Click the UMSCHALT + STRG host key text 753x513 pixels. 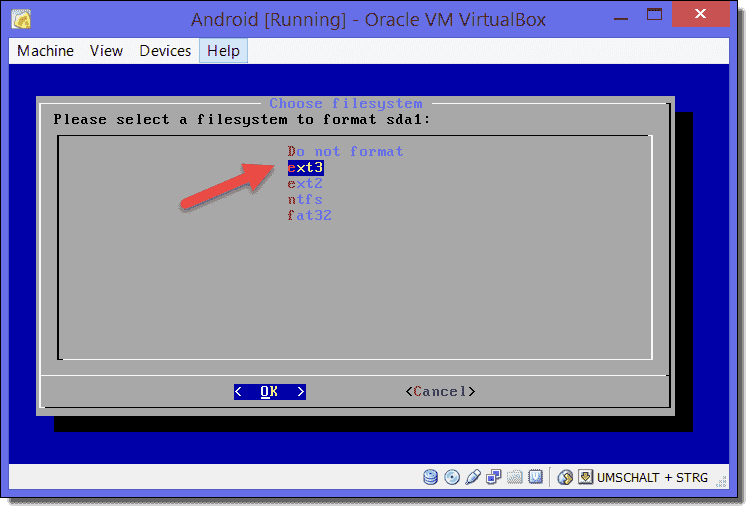(652, 477)
